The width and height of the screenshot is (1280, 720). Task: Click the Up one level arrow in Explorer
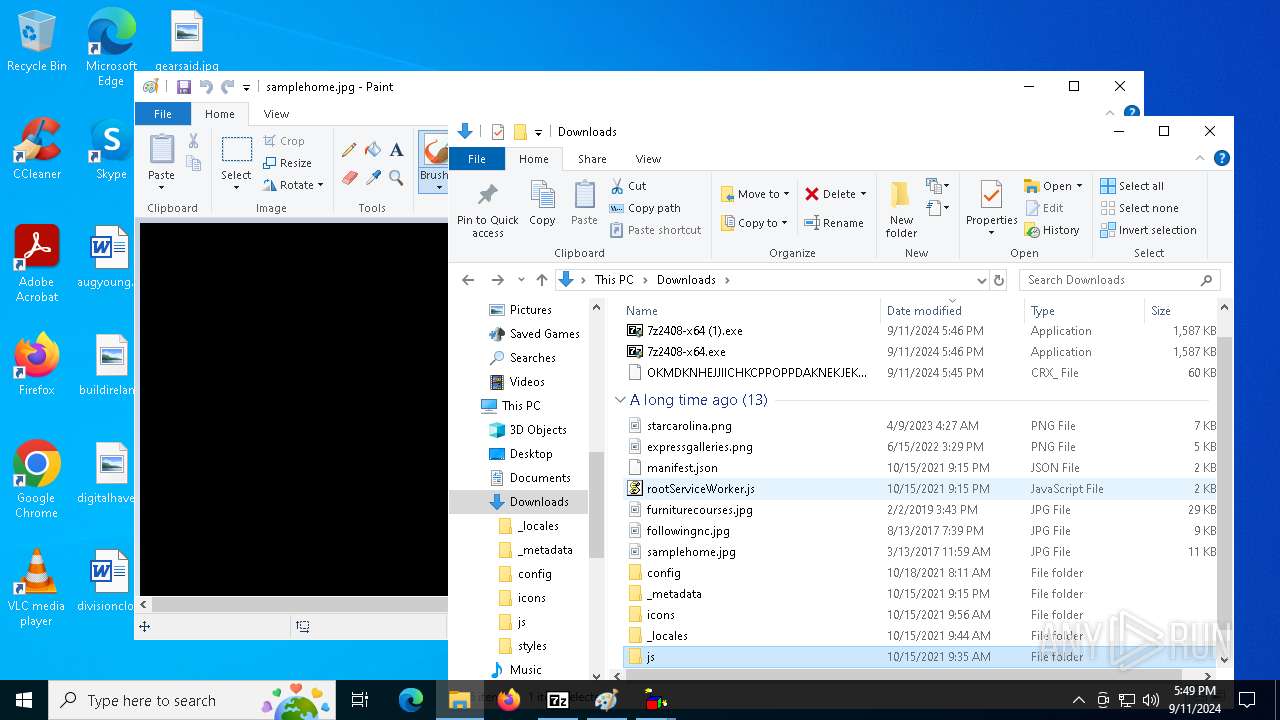pyautogui.click(x=542, y=280)
